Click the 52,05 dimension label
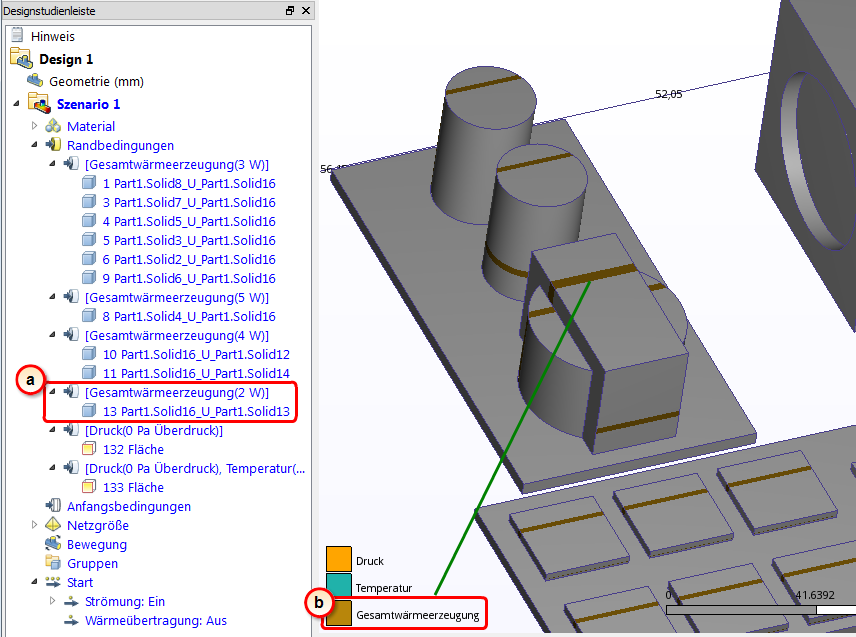 coord(669,94)
